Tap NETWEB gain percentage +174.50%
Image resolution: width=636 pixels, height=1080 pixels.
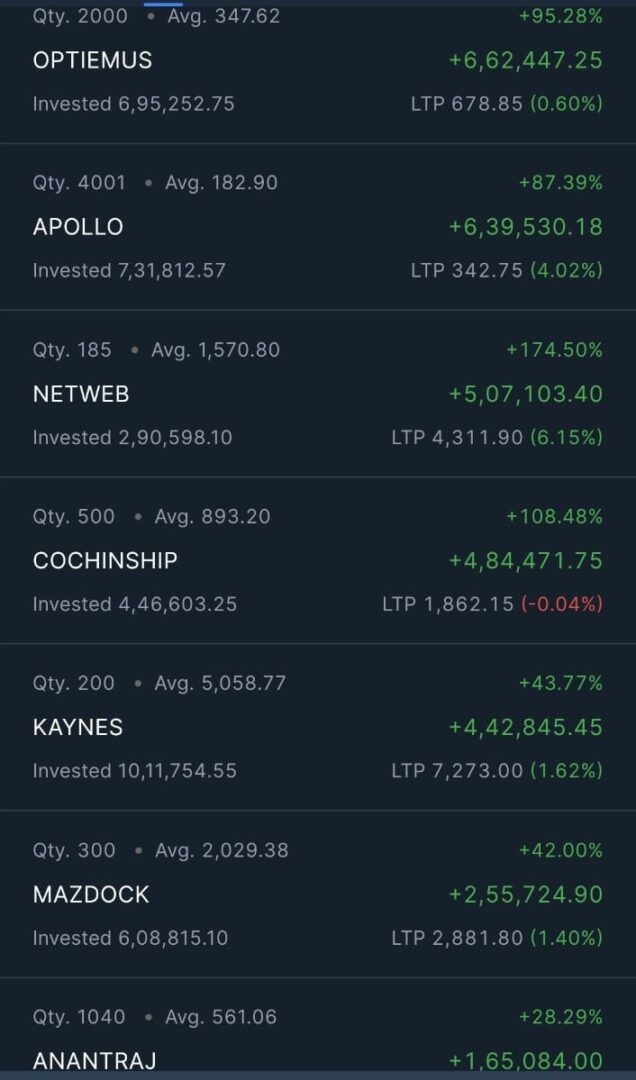tap(554, 350)
